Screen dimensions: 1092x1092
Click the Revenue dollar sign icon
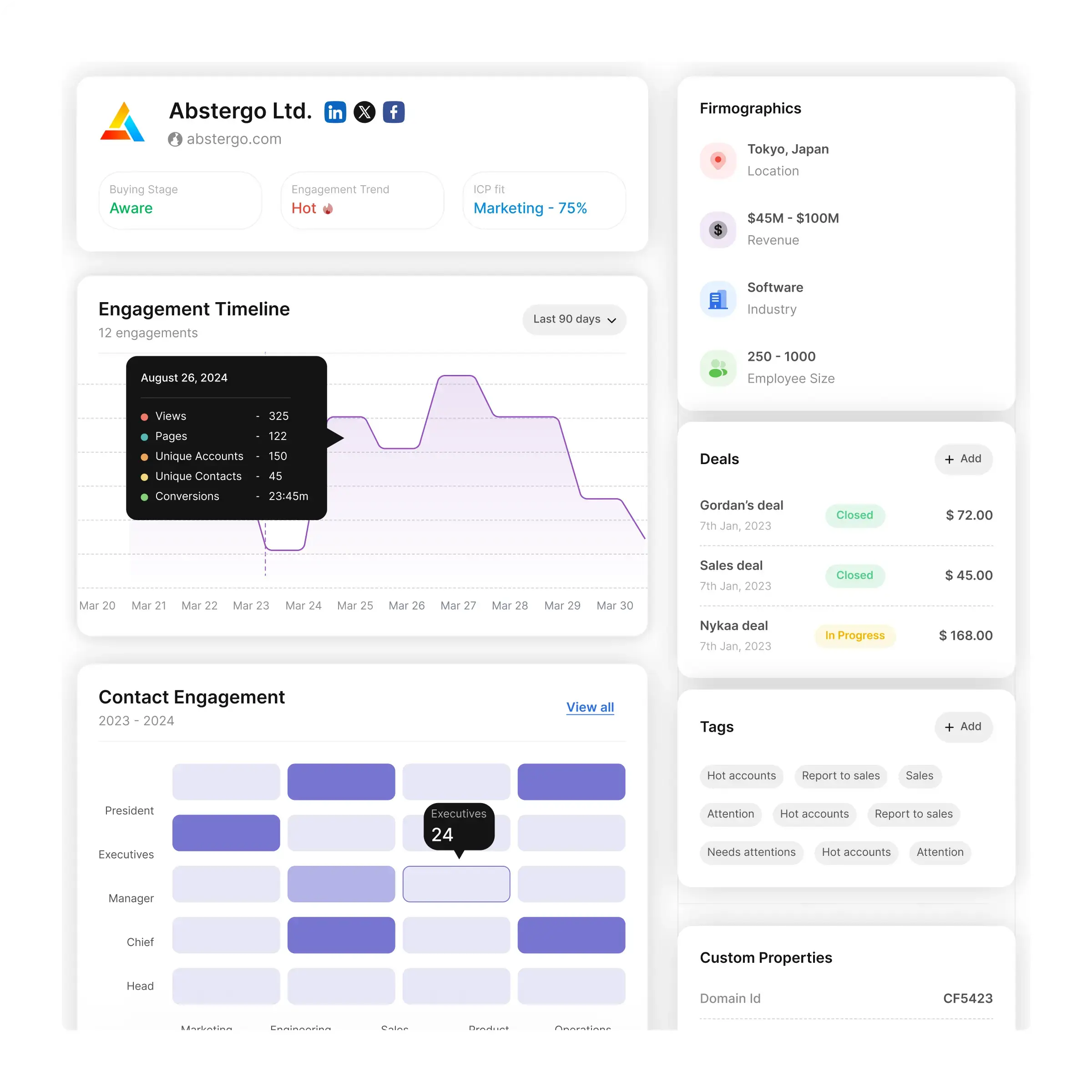point(718,229)
